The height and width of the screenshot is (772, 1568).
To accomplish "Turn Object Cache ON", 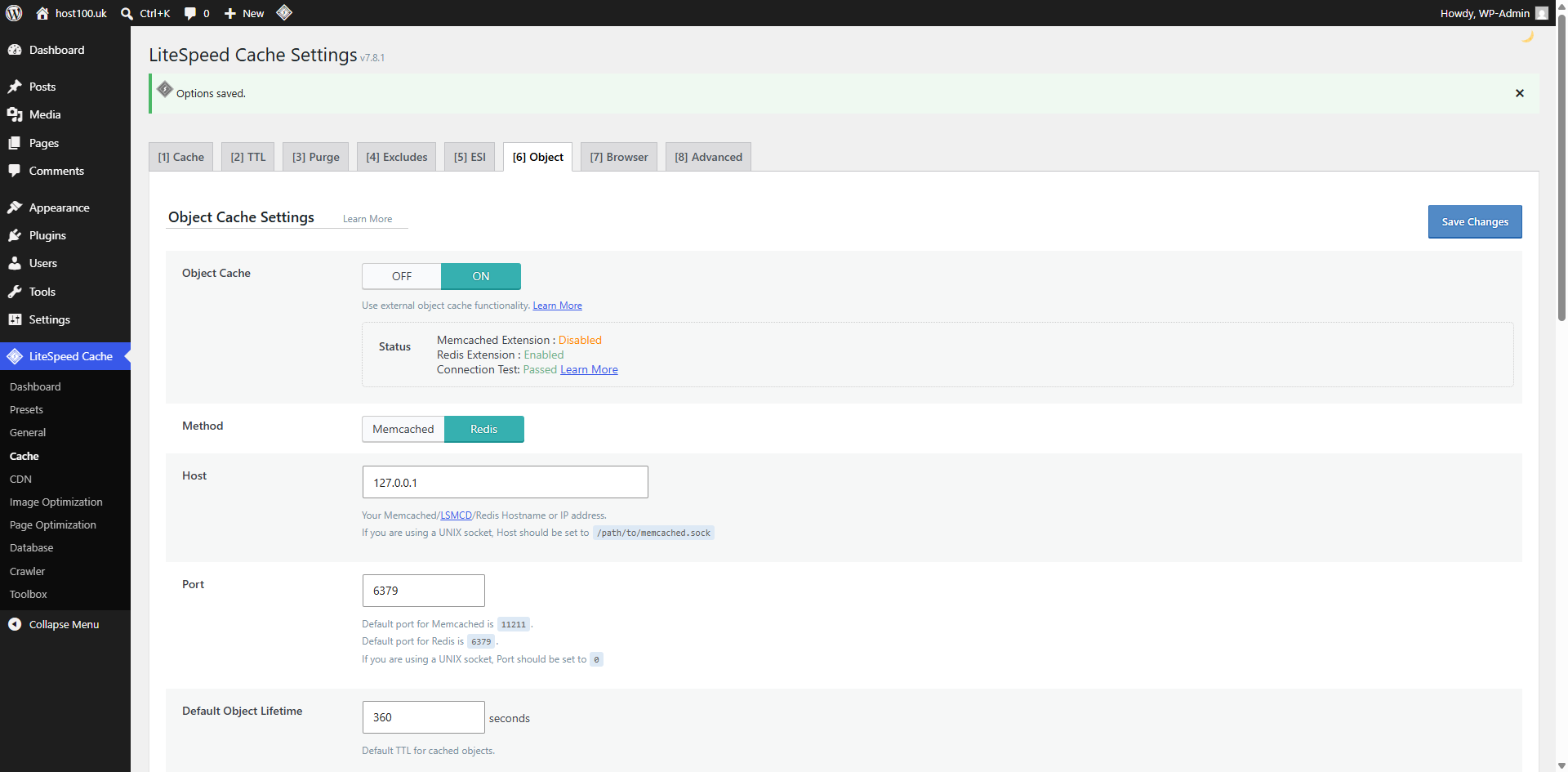I will (481, 276).
